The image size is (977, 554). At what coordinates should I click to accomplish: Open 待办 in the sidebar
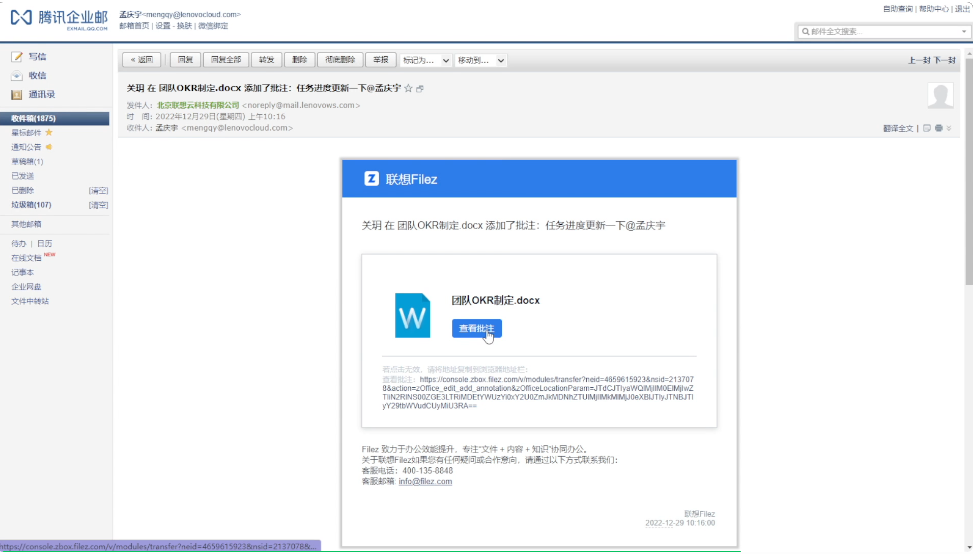click(19, 244)
